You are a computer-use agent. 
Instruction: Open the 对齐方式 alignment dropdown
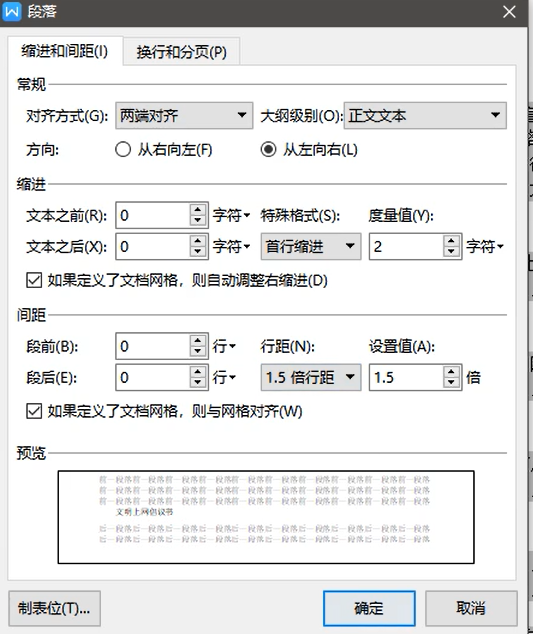[x=184, y=116]
